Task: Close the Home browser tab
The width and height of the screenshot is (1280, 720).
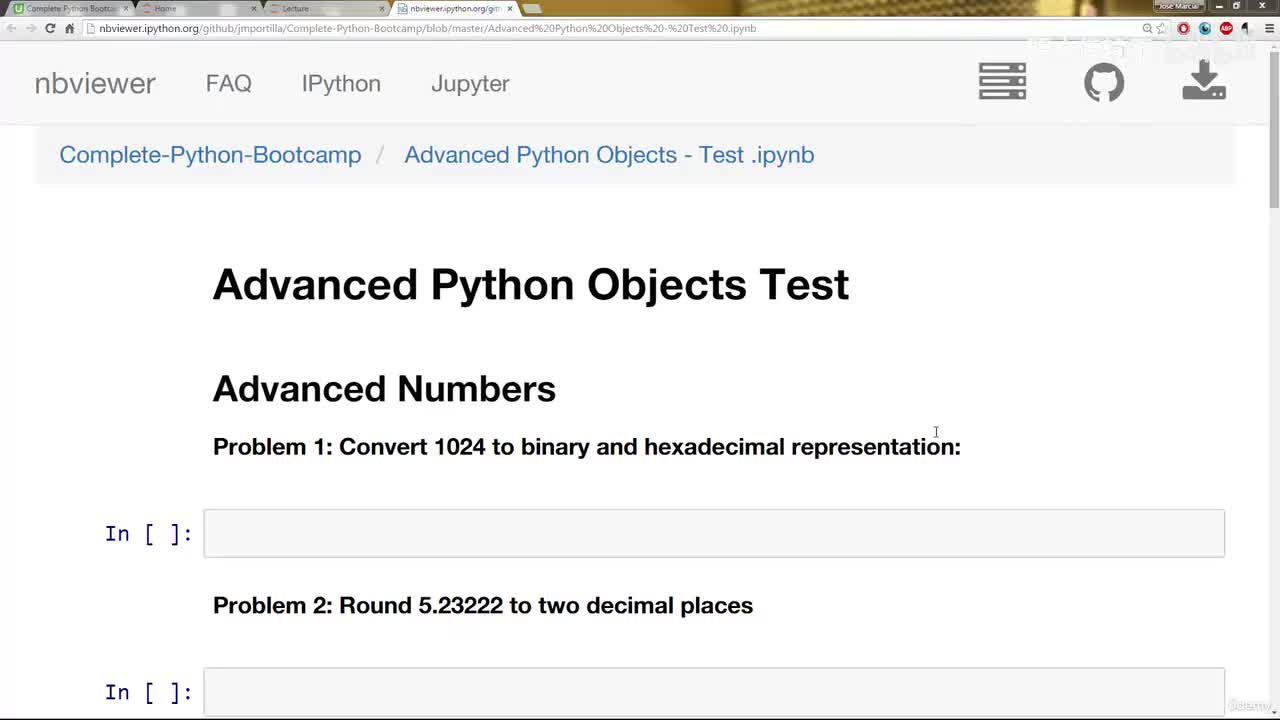Action: [254, 9]
